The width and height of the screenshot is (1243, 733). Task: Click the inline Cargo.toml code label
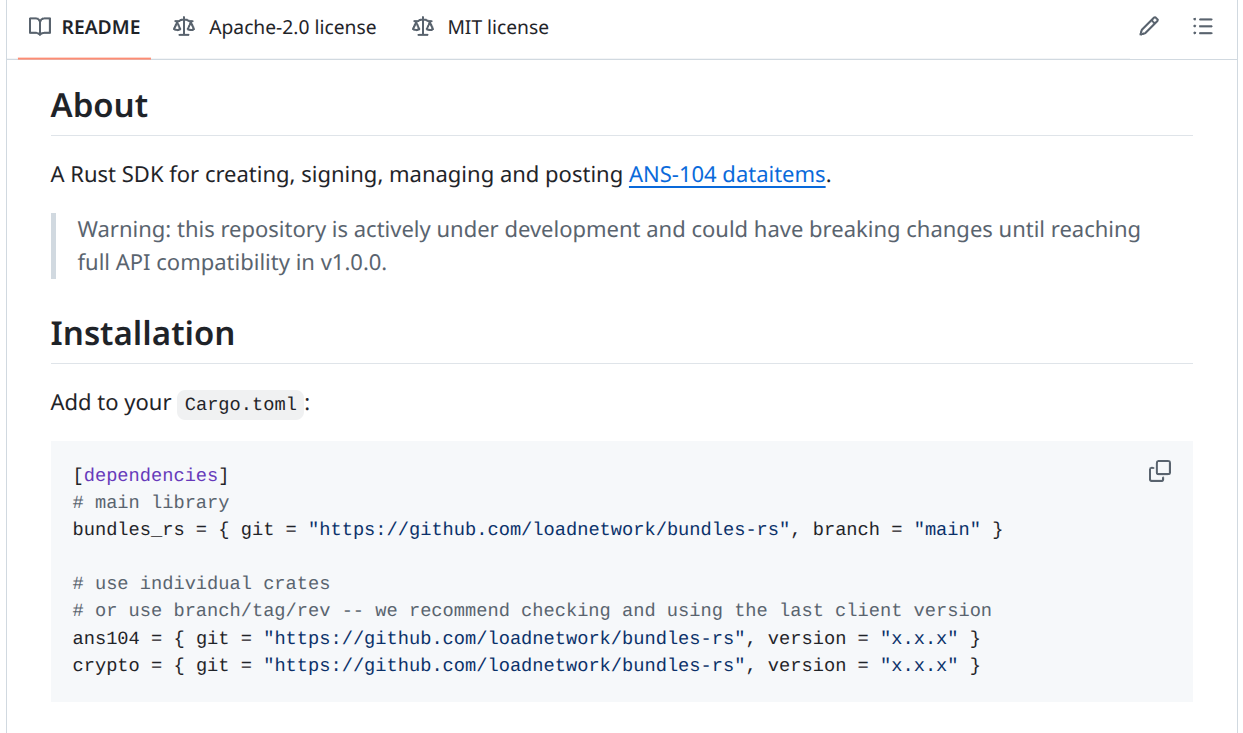click(241, 404)
